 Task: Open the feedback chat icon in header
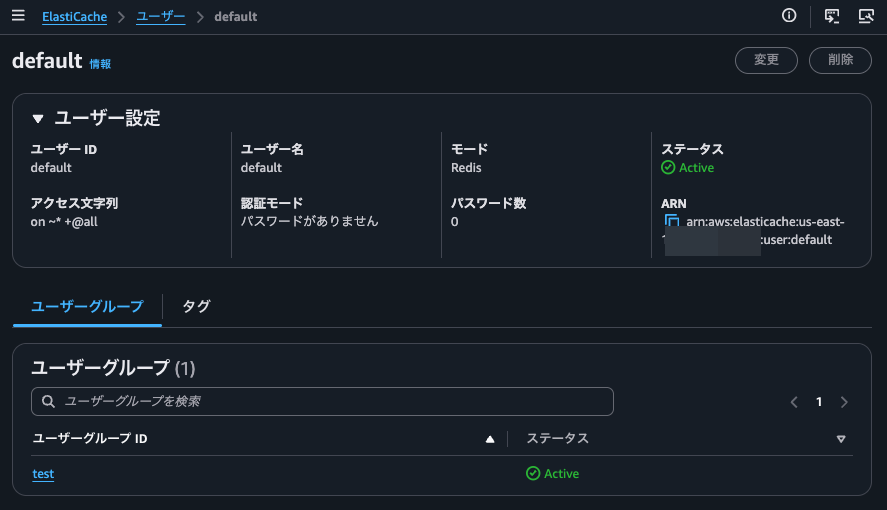832,16
